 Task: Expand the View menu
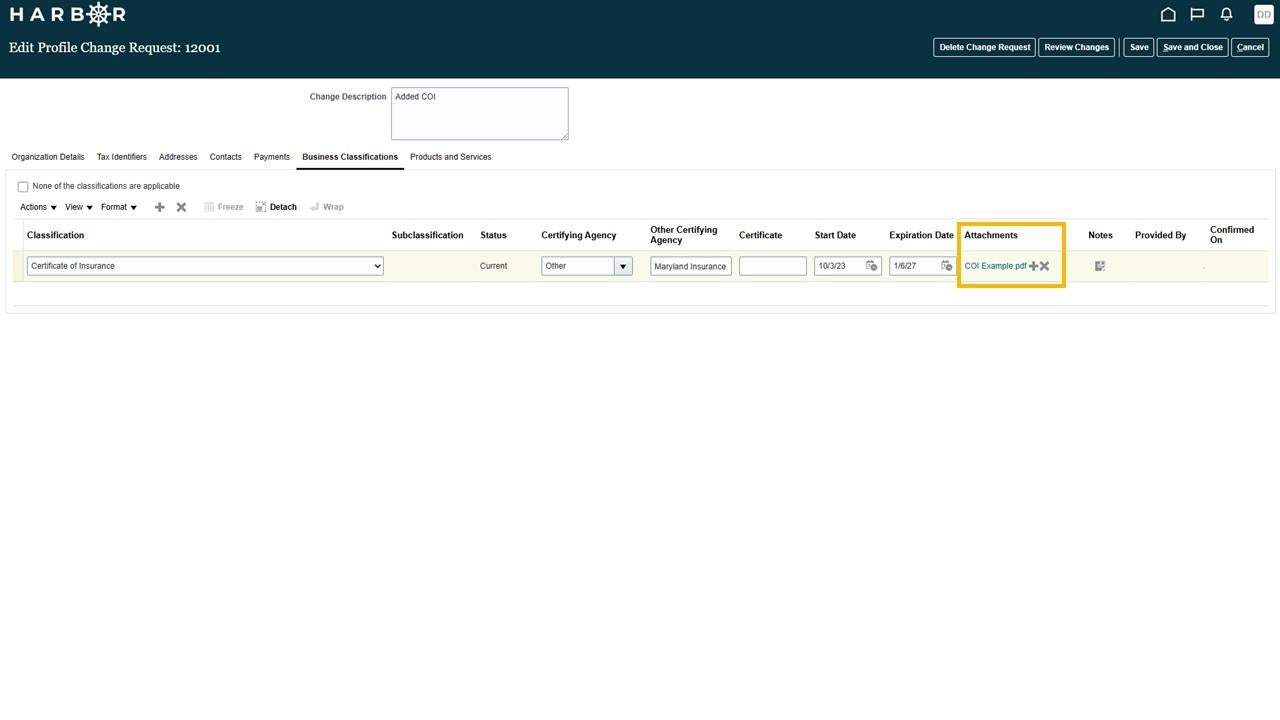point(79,207)
